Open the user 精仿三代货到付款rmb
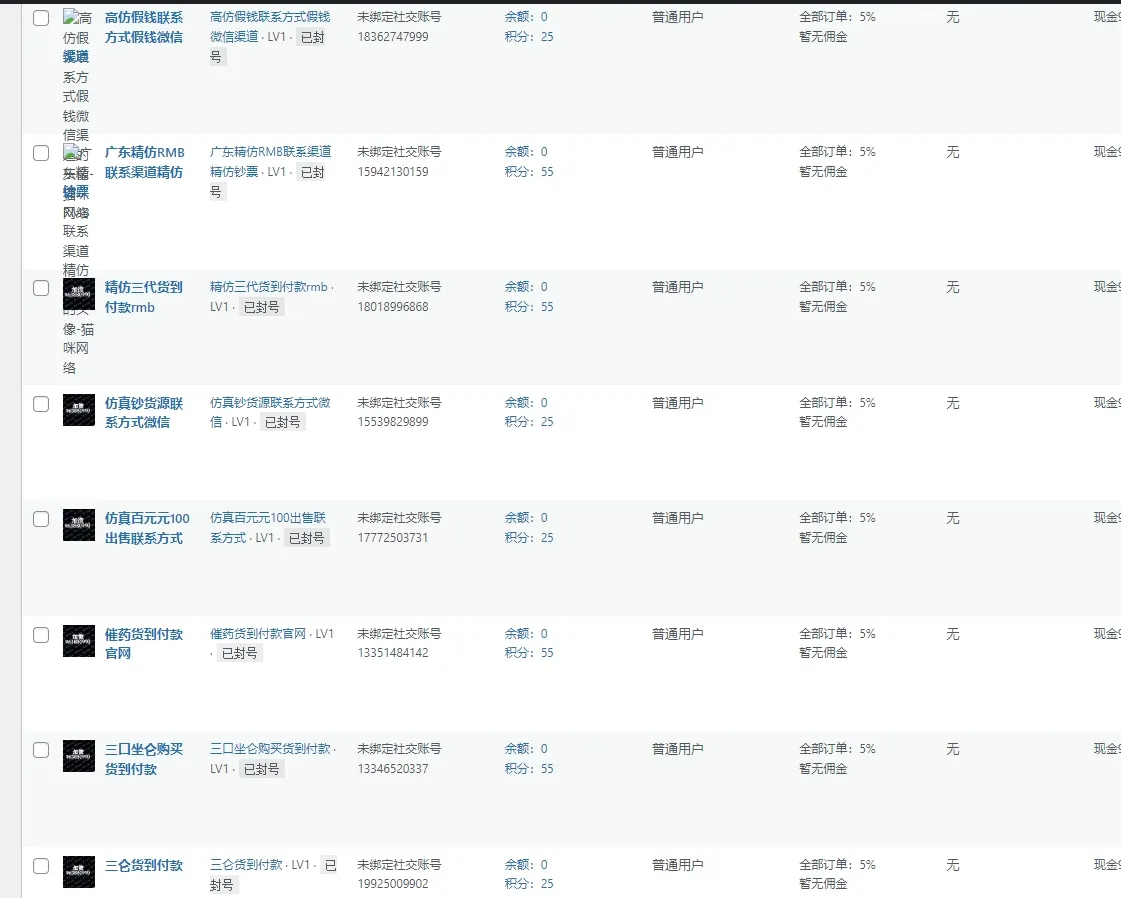This screenshot has height=898, width=1121. click(x=144, y=297)
